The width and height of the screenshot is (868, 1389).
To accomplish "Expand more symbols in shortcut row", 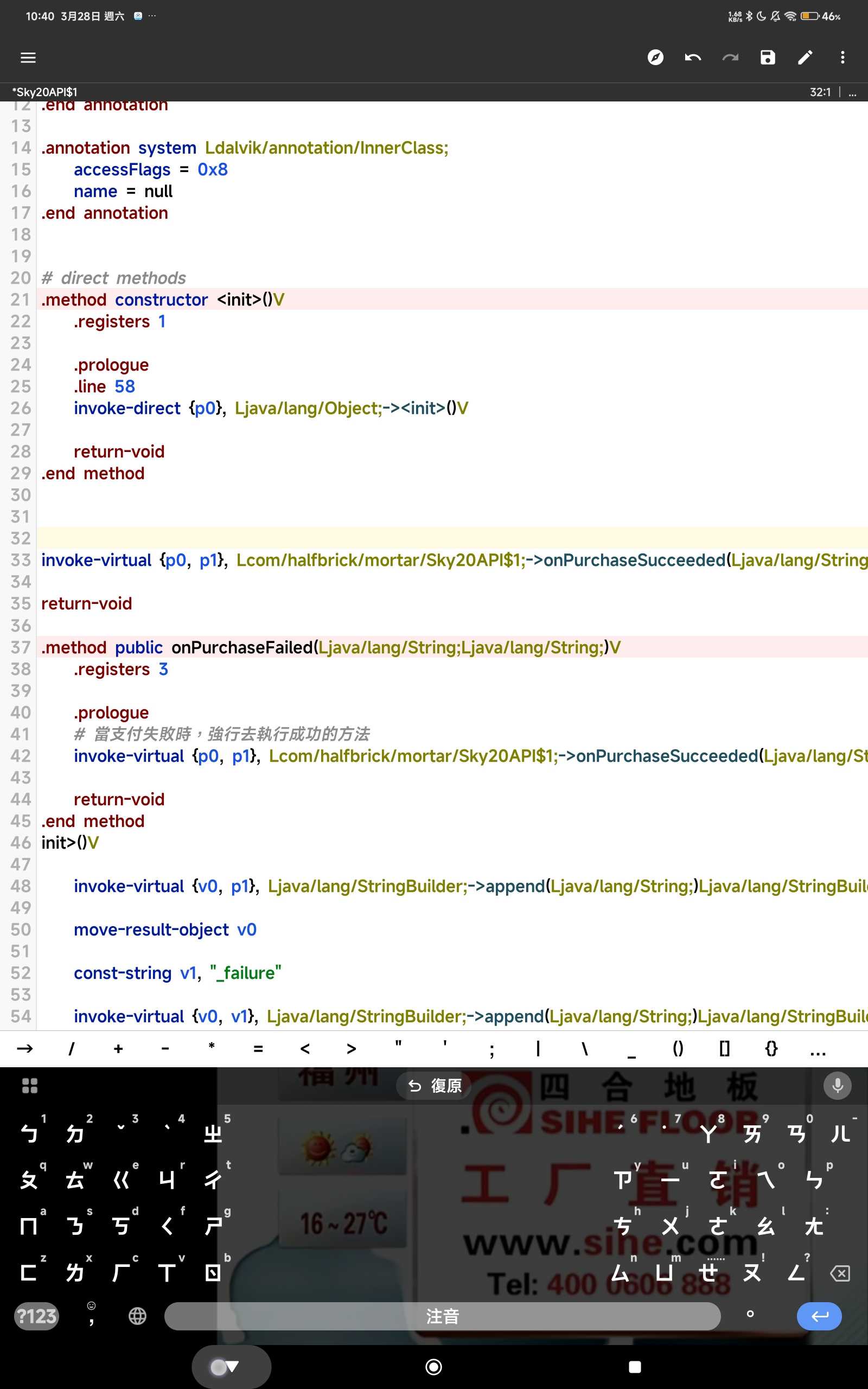I will pyautogui.click(x=818, y=1049).
